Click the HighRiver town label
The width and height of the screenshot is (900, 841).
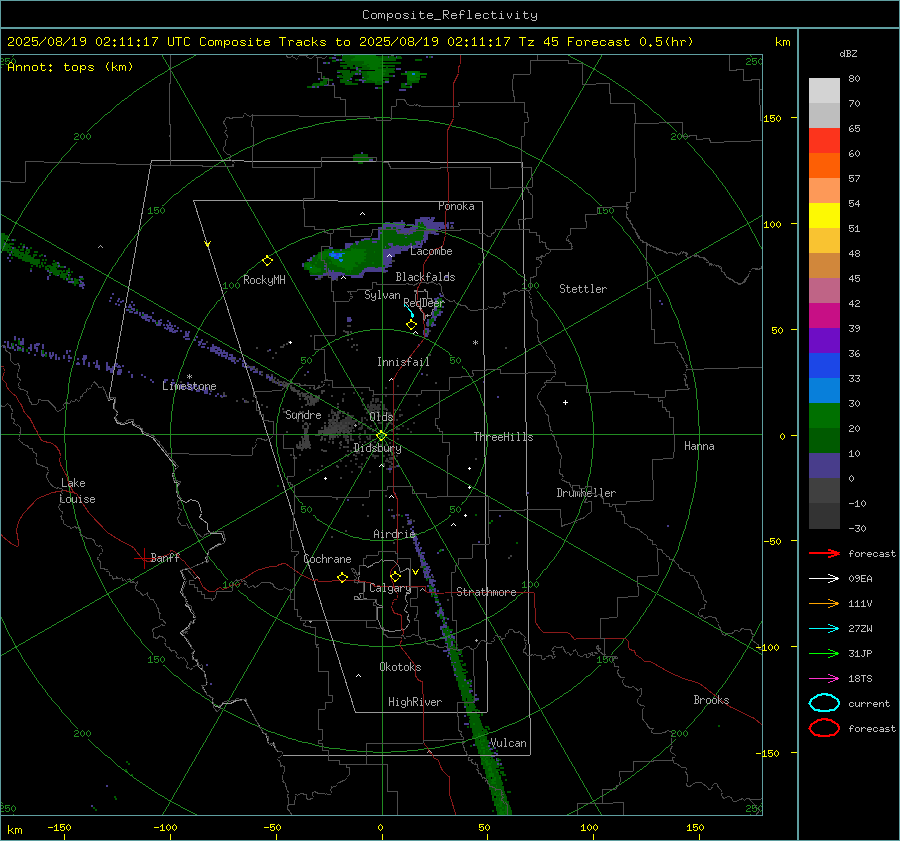(x=415, y=702)
